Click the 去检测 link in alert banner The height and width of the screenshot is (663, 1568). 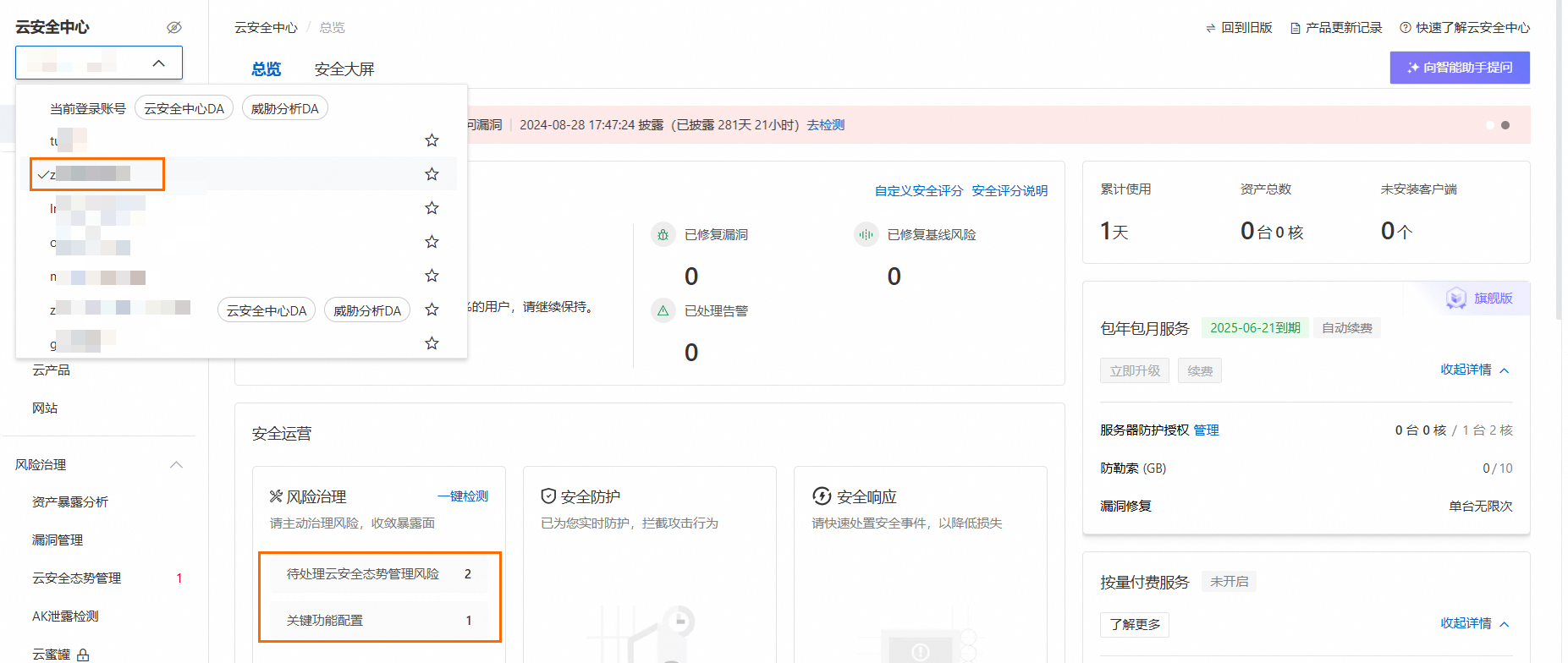tap(825, 125)
